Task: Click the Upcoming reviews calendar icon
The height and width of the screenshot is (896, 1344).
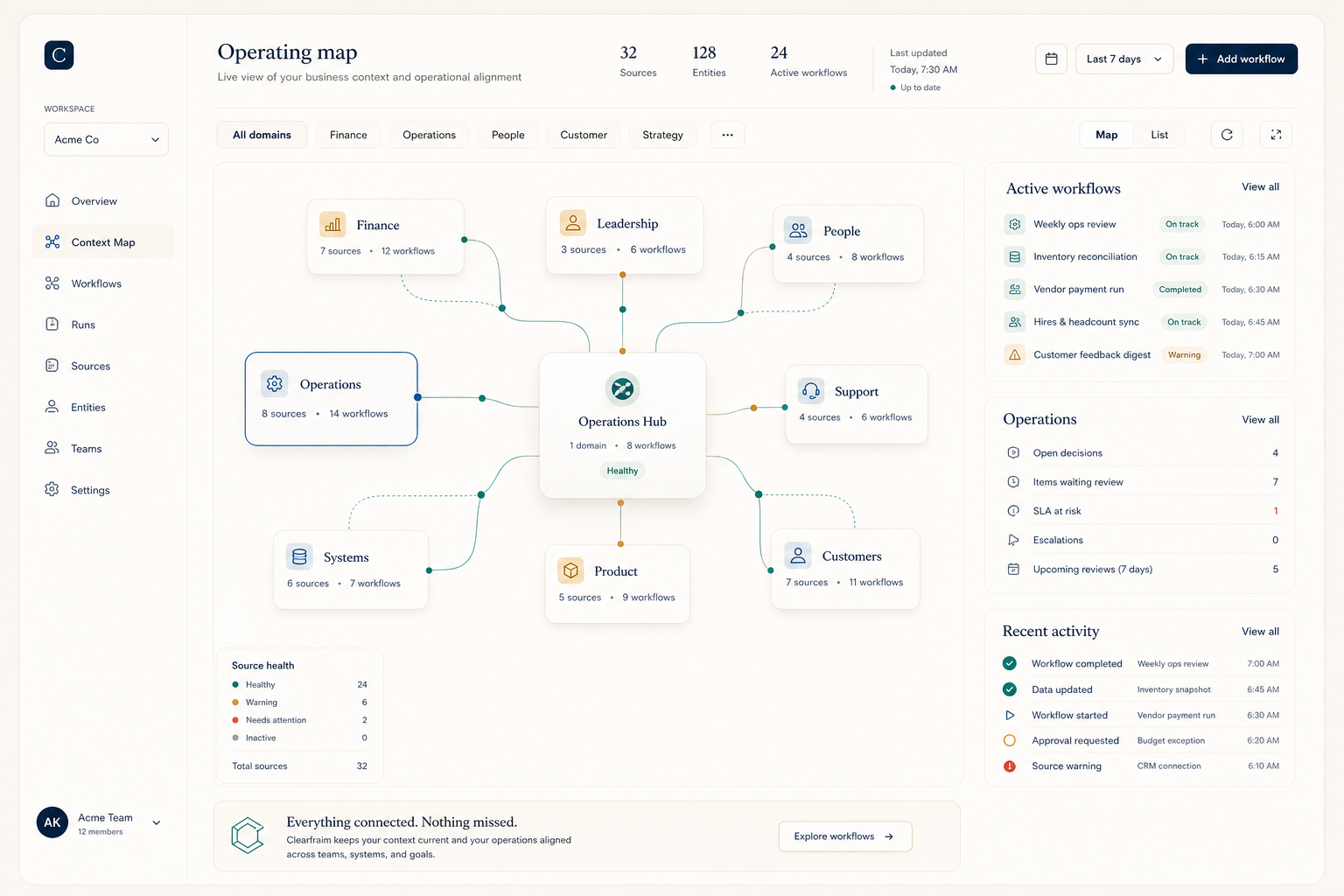Action: click(x=1013, y=569)
